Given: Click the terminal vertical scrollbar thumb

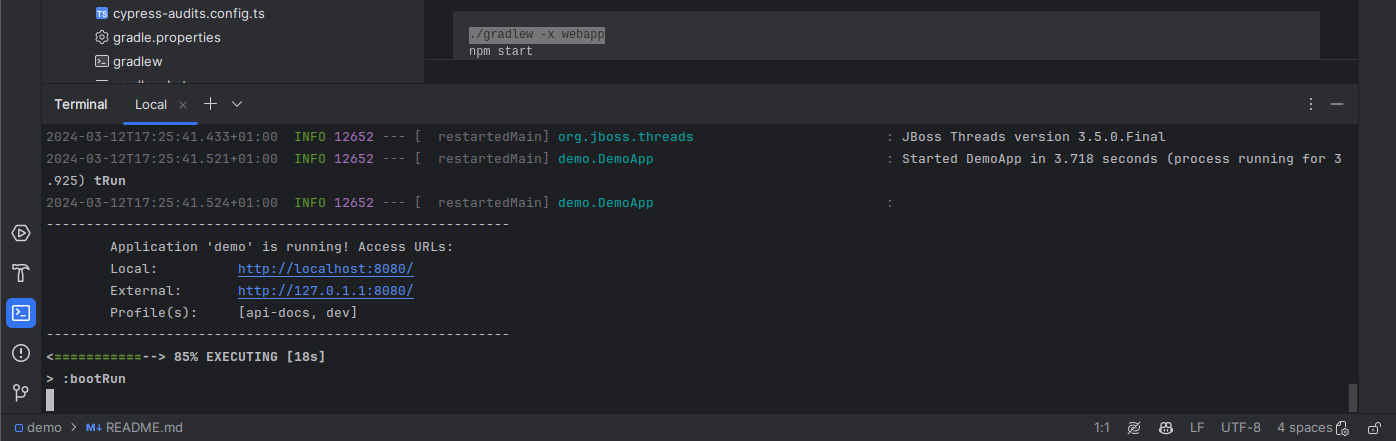Looking at the screenshot, I should click(1353, 397).
